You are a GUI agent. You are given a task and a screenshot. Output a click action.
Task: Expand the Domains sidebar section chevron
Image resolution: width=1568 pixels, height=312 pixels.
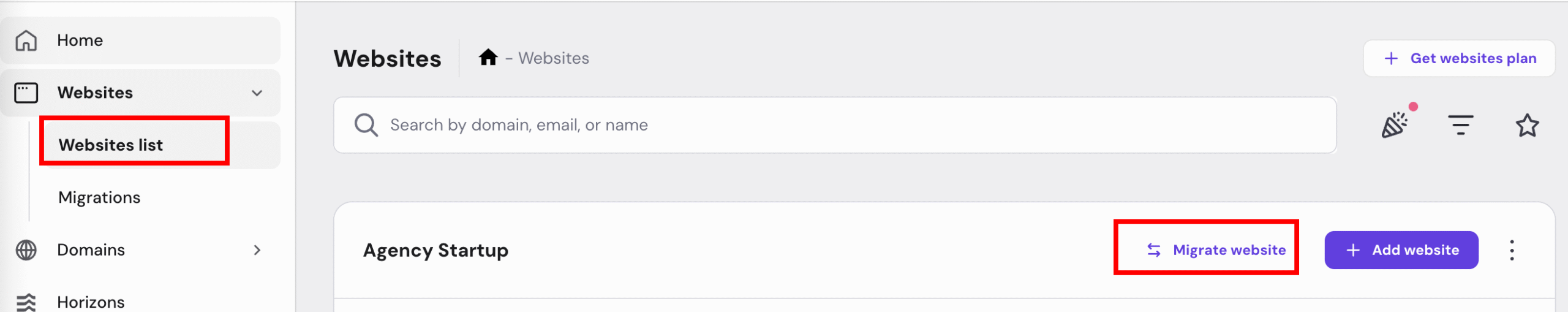(257, 250)
